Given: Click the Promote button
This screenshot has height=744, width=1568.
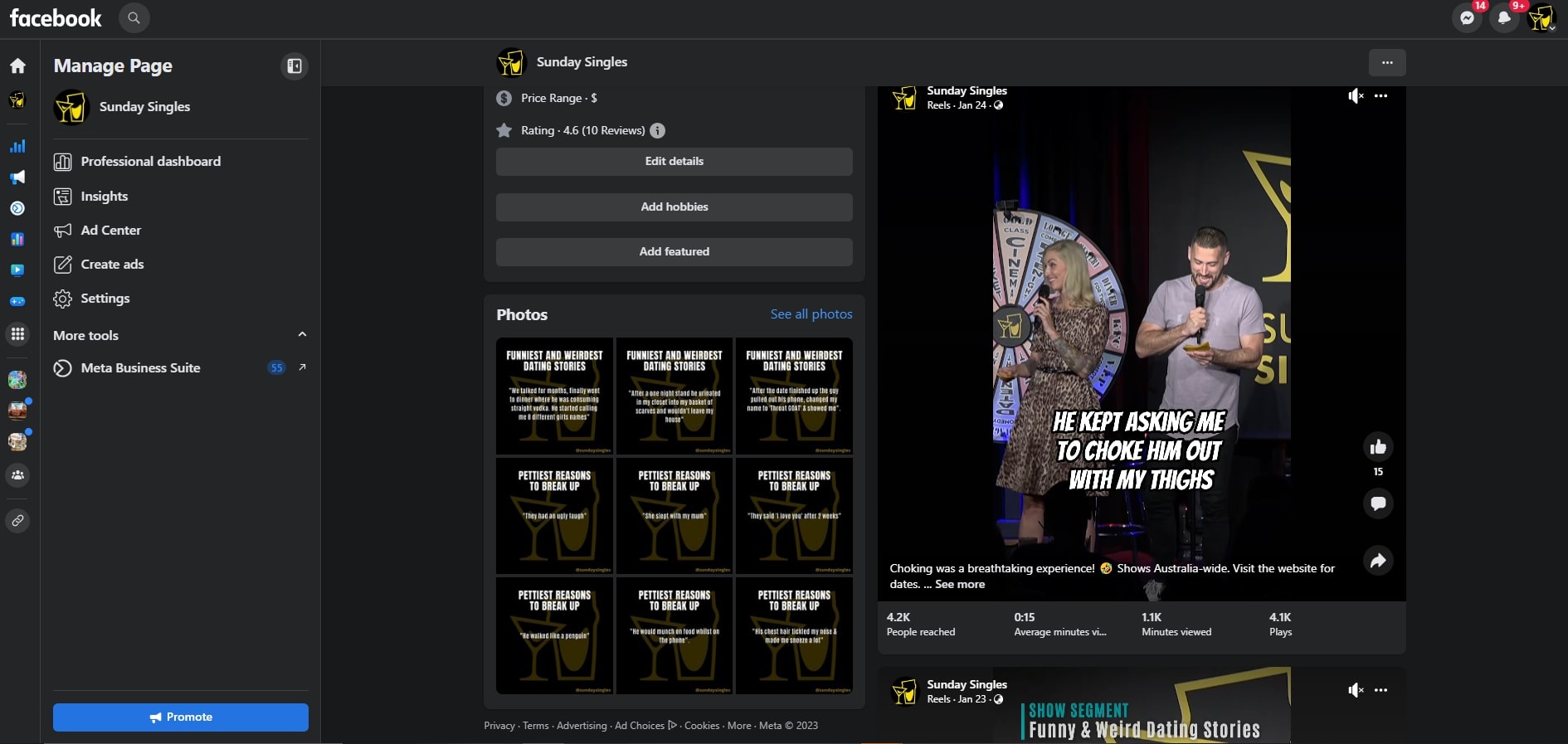Looking at the screenshot, I should (181, 717).
